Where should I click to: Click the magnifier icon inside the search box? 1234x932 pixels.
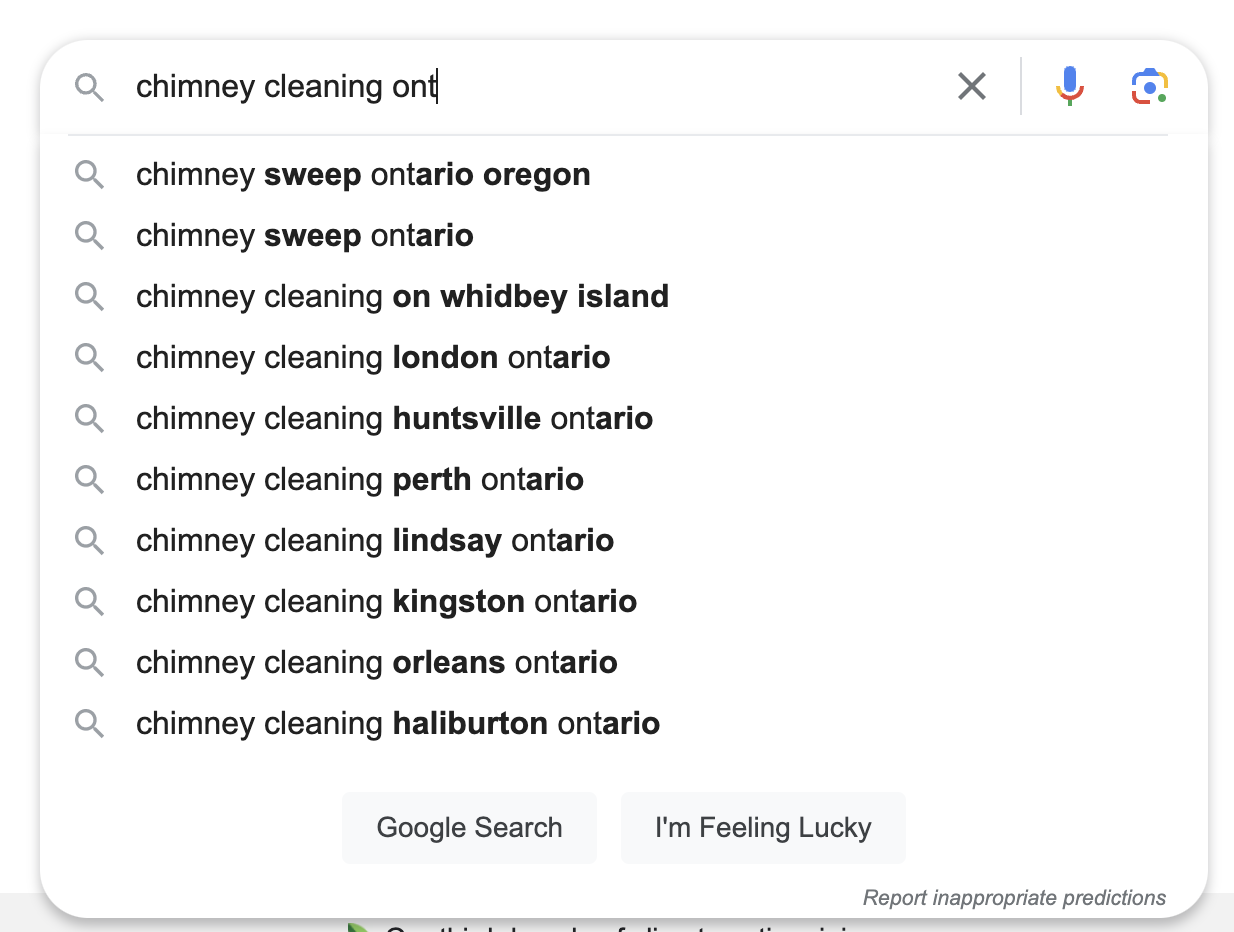click(x=90, y=87)
